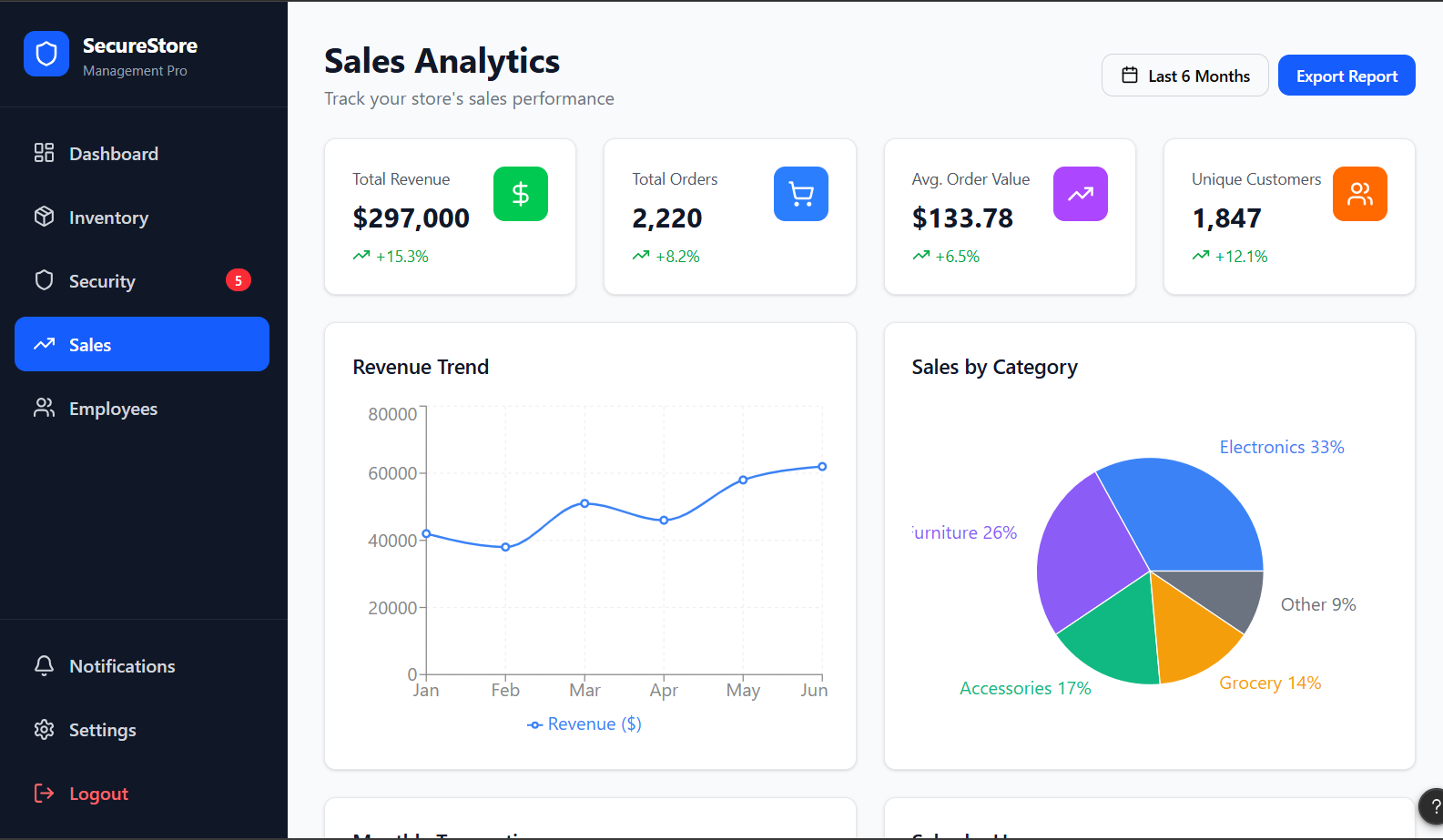Open the Last 6 Months dropdown
This screenshot has width=1443, height=840.
(1185, 76)
